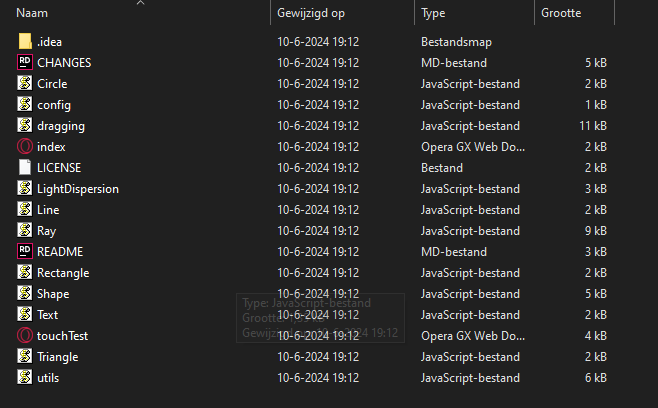This screenshot has height=408, width=658.
Task: Select the config file name
Action: (x=54, y=105)
